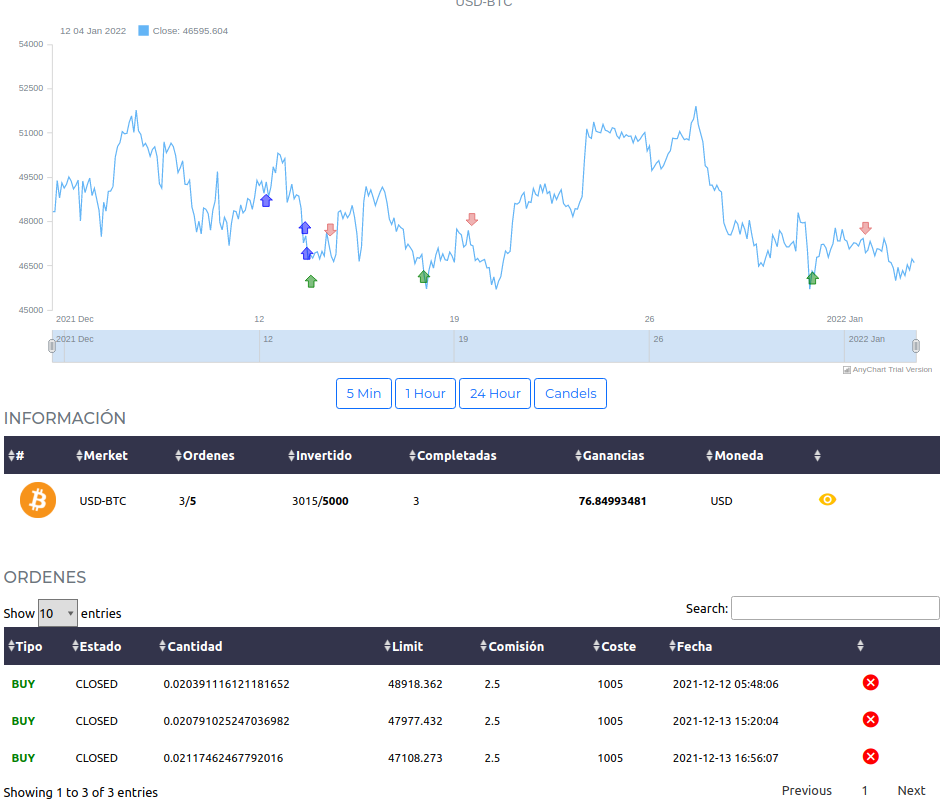Select the green buy arrow marker near December 13
Screen dimensions: 950x807
pos(311,281)
